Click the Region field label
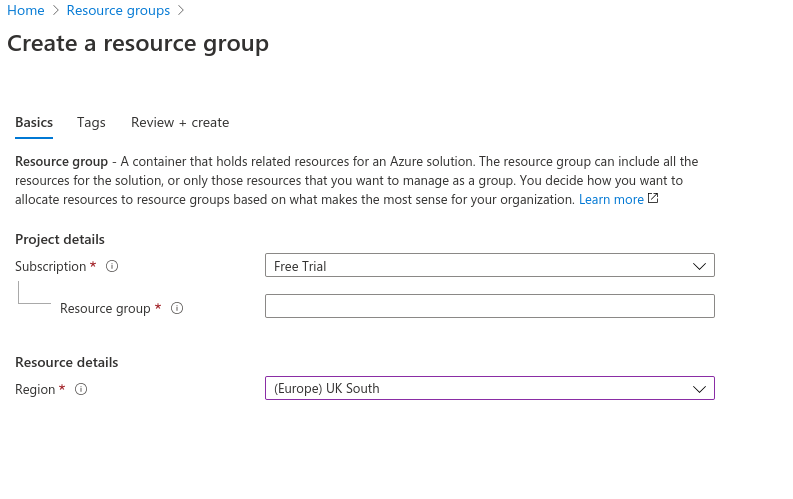The height and width of the screenshot is (499, 793). coord(35,390)
